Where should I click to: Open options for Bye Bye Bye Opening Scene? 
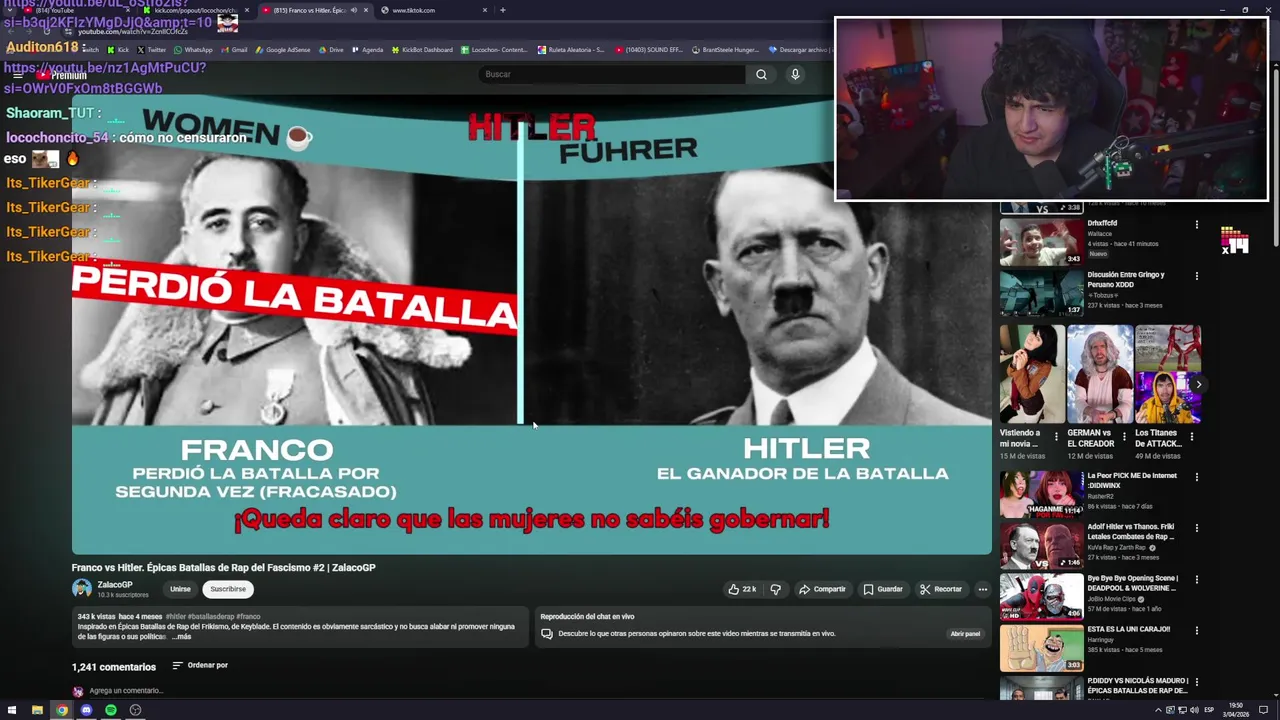click(1196, 580)
